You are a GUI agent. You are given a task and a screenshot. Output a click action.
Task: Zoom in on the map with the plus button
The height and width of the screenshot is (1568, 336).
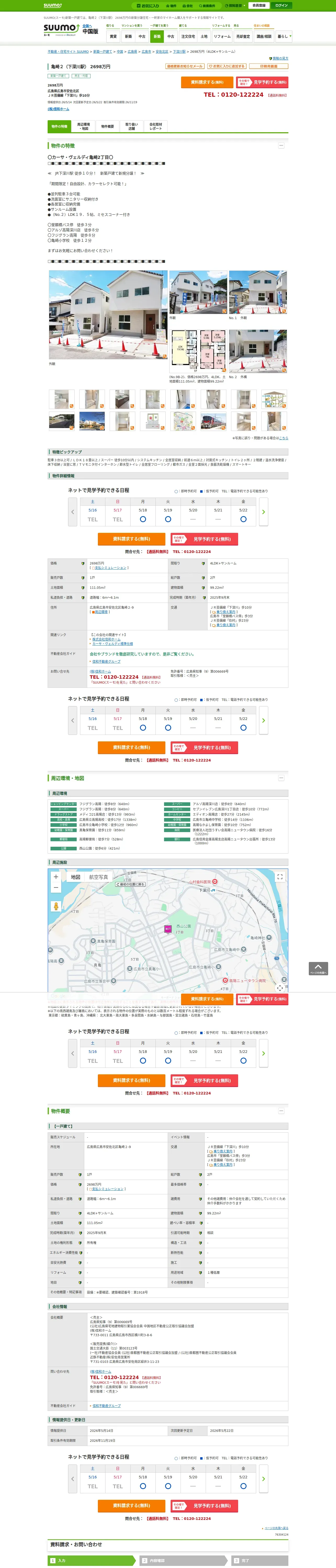pyautogui.click(x=55, y=877)
